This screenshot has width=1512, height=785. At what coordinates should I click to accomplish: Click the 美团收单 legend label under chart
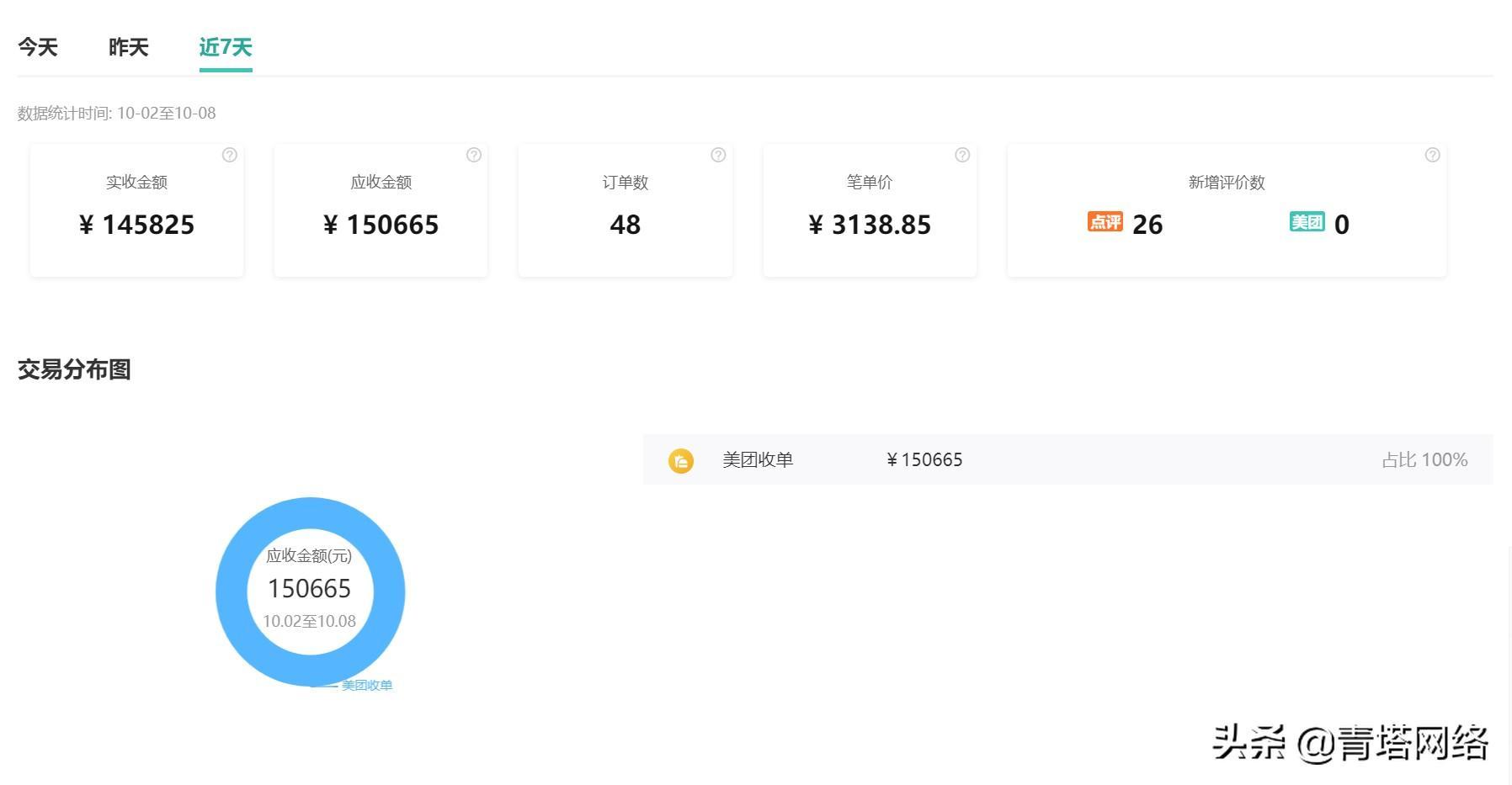tap(367, 686)
